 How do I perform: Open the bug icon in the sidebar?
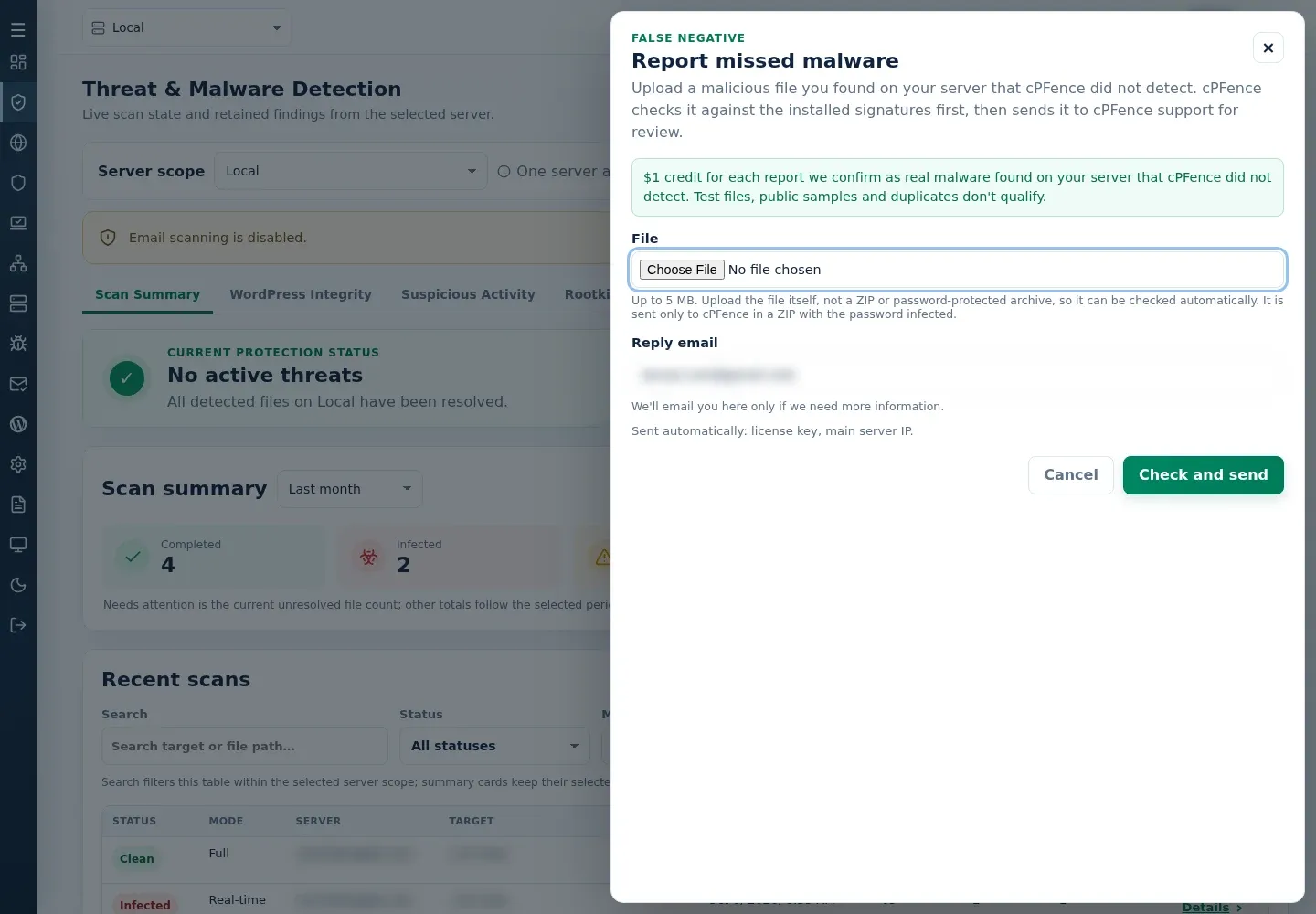click(x=18, y=344)
